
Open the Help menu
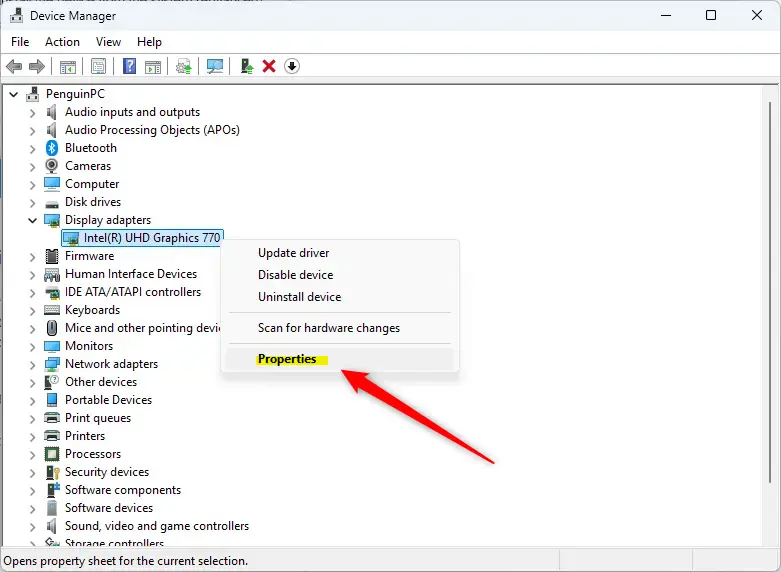click(149, 42)
